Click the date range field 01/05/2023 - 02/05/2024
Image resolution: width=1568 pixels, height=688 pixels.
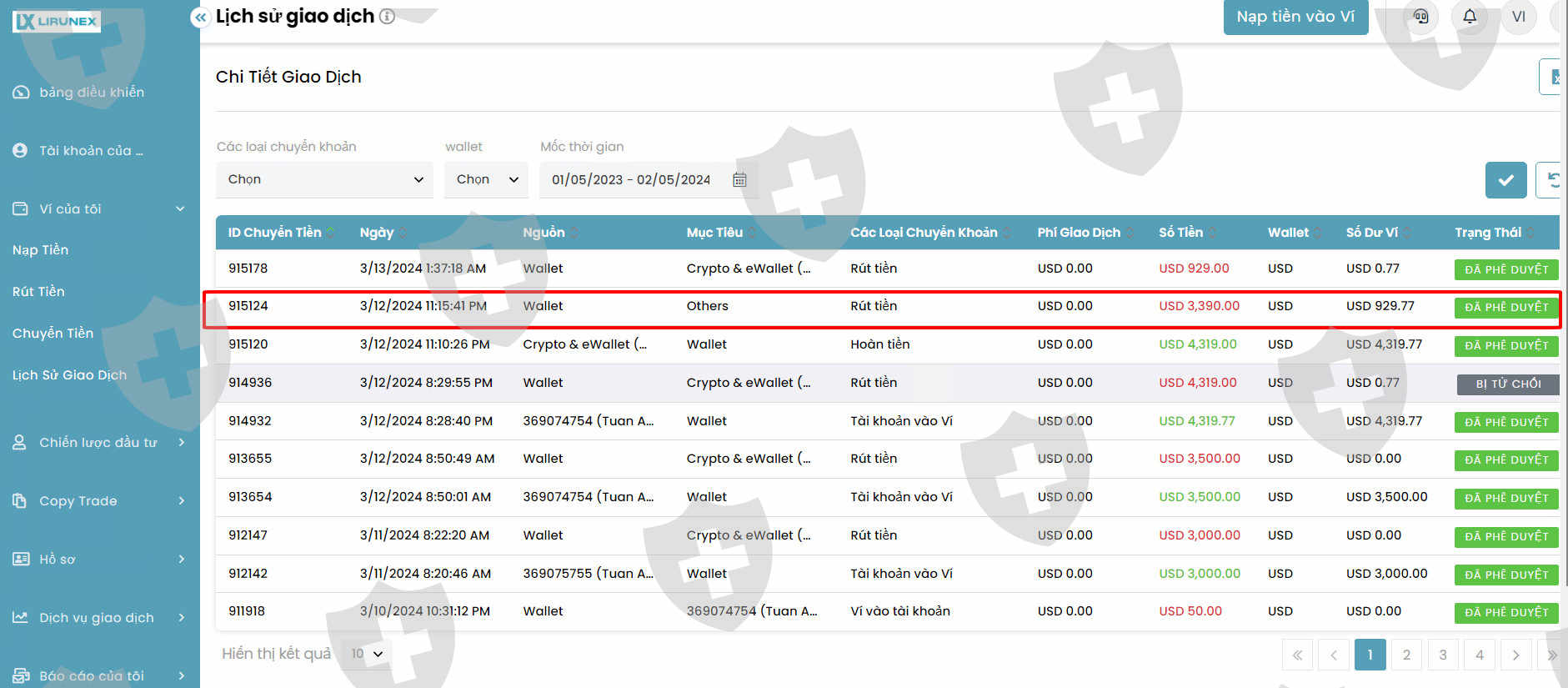647,179
